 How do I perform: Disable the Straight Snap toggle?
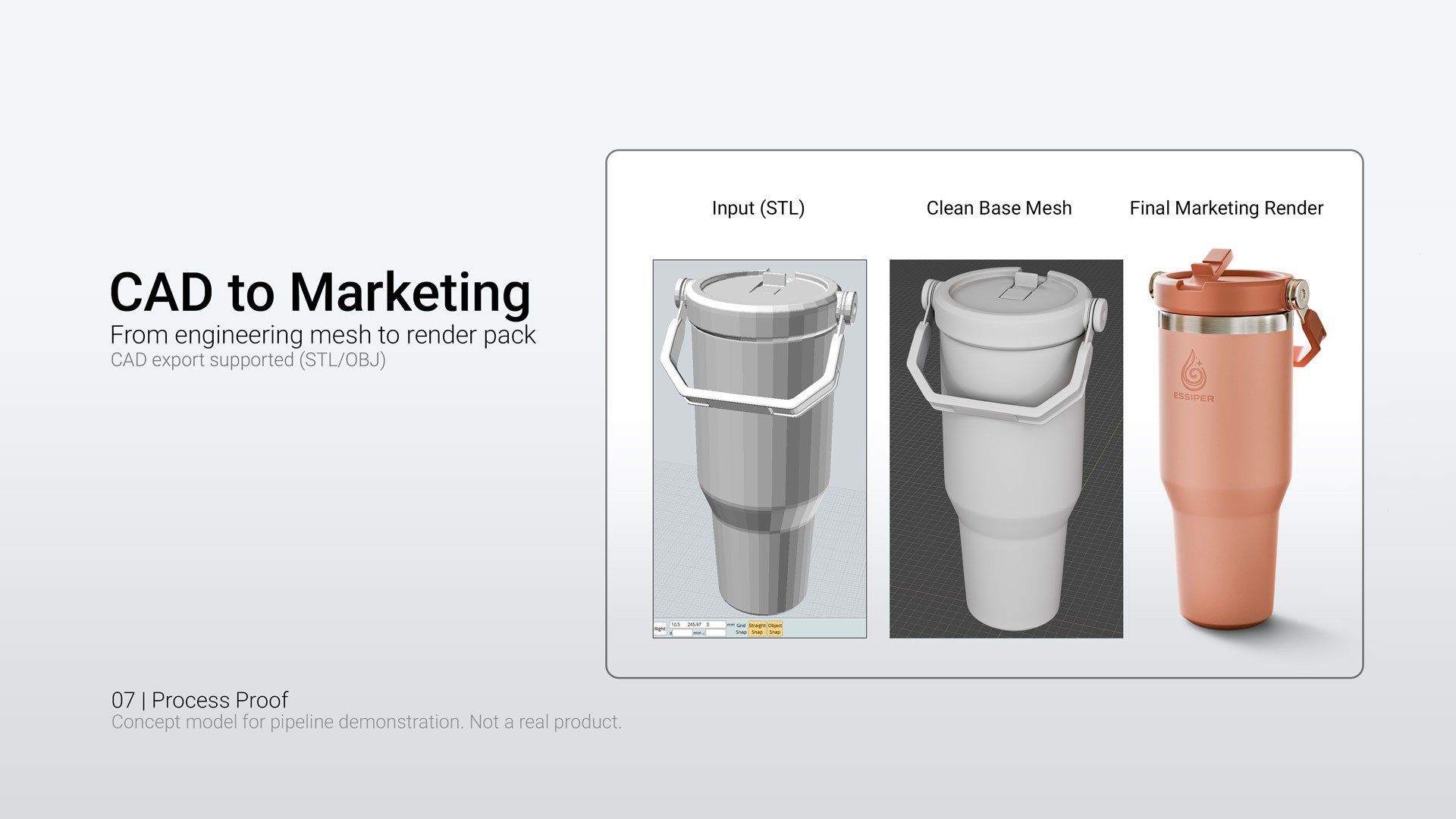(x=757, y=629)
